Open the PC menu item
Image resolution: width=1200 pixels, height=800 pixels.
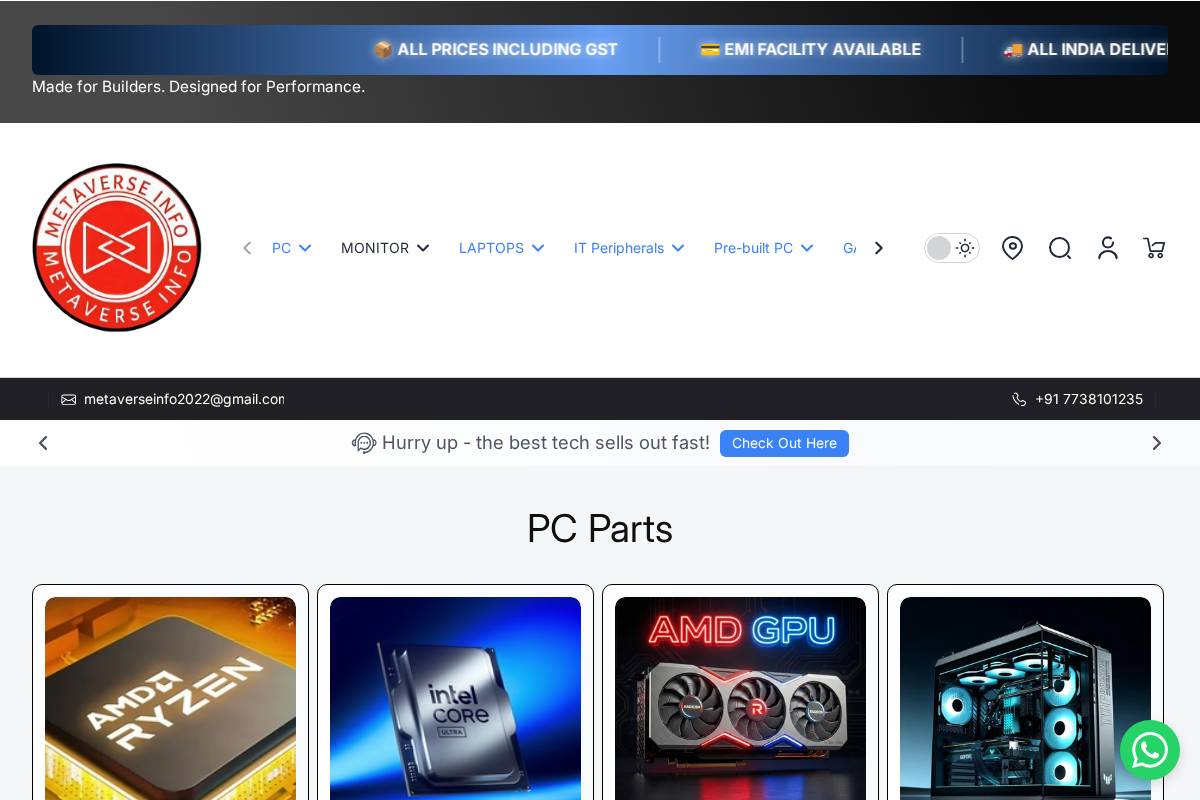[282, 248]
